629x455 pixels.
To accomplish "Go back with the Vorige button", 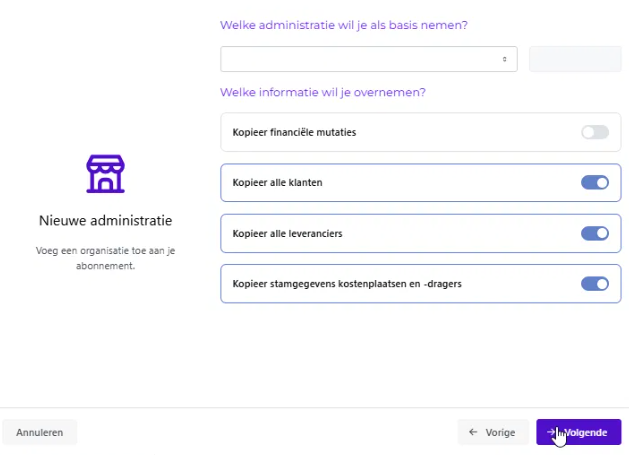I will [x=493, y=432].
